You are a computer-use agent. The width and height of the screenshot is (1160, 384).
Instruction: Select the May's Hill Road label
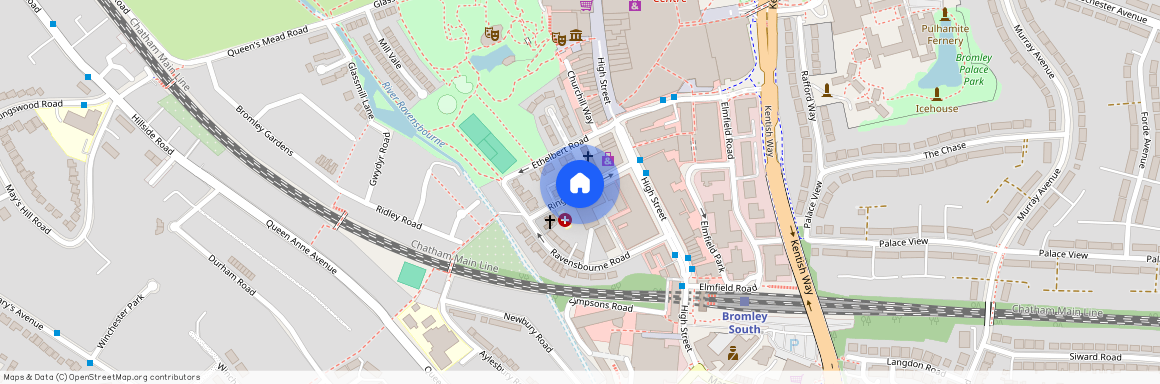click(x=27, y=208)
